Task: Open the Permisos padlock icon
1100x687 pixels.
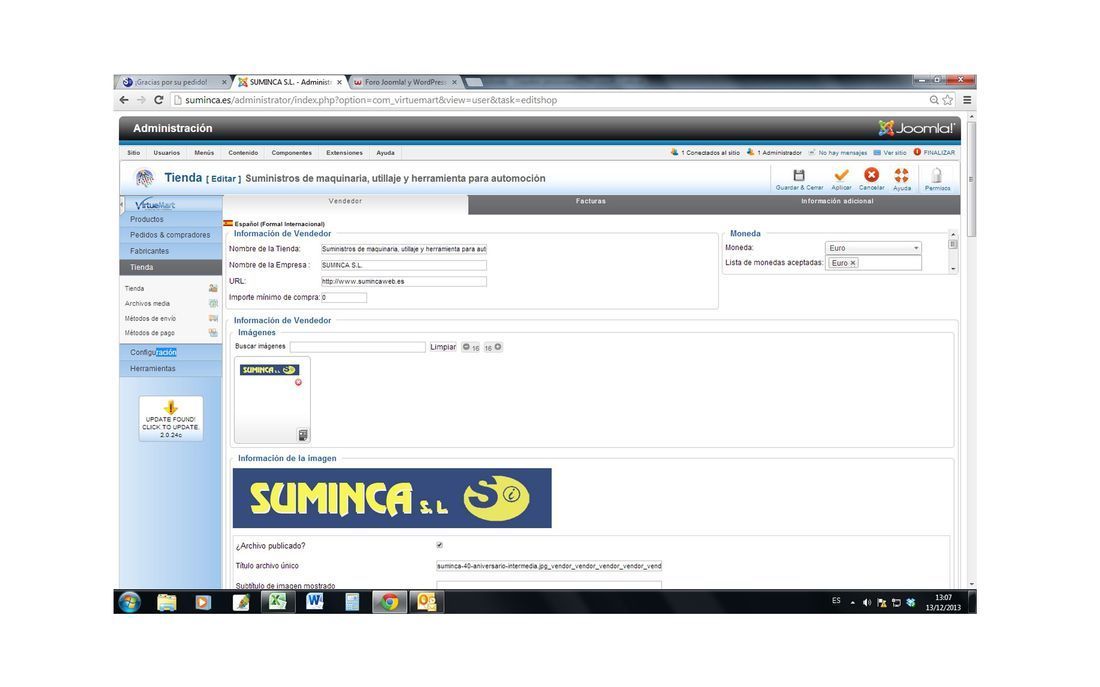Action: pos(937,175)
